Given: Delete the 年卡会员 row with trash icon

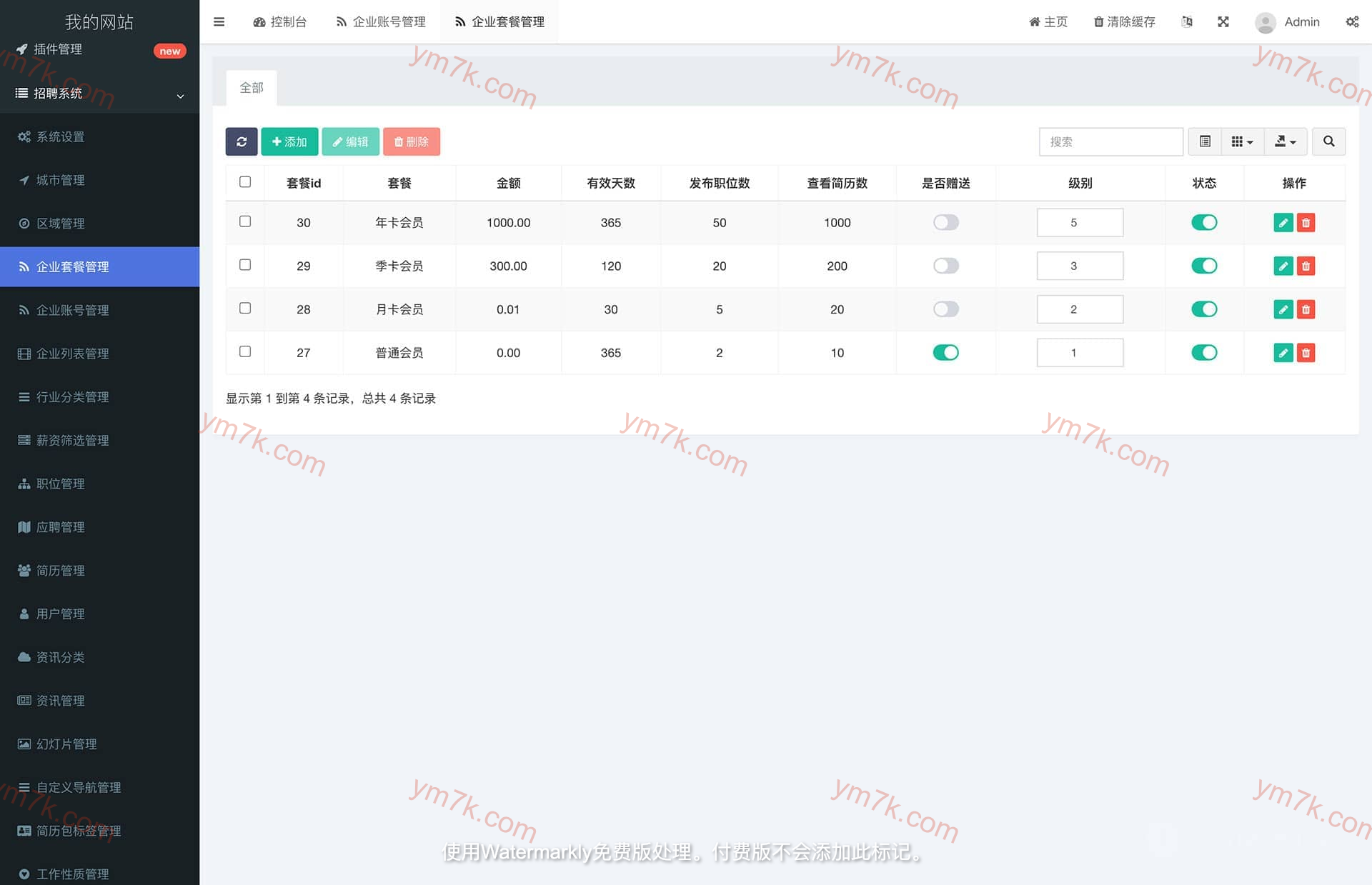Looking at the screenshot, I should (x=1306, y=223).
